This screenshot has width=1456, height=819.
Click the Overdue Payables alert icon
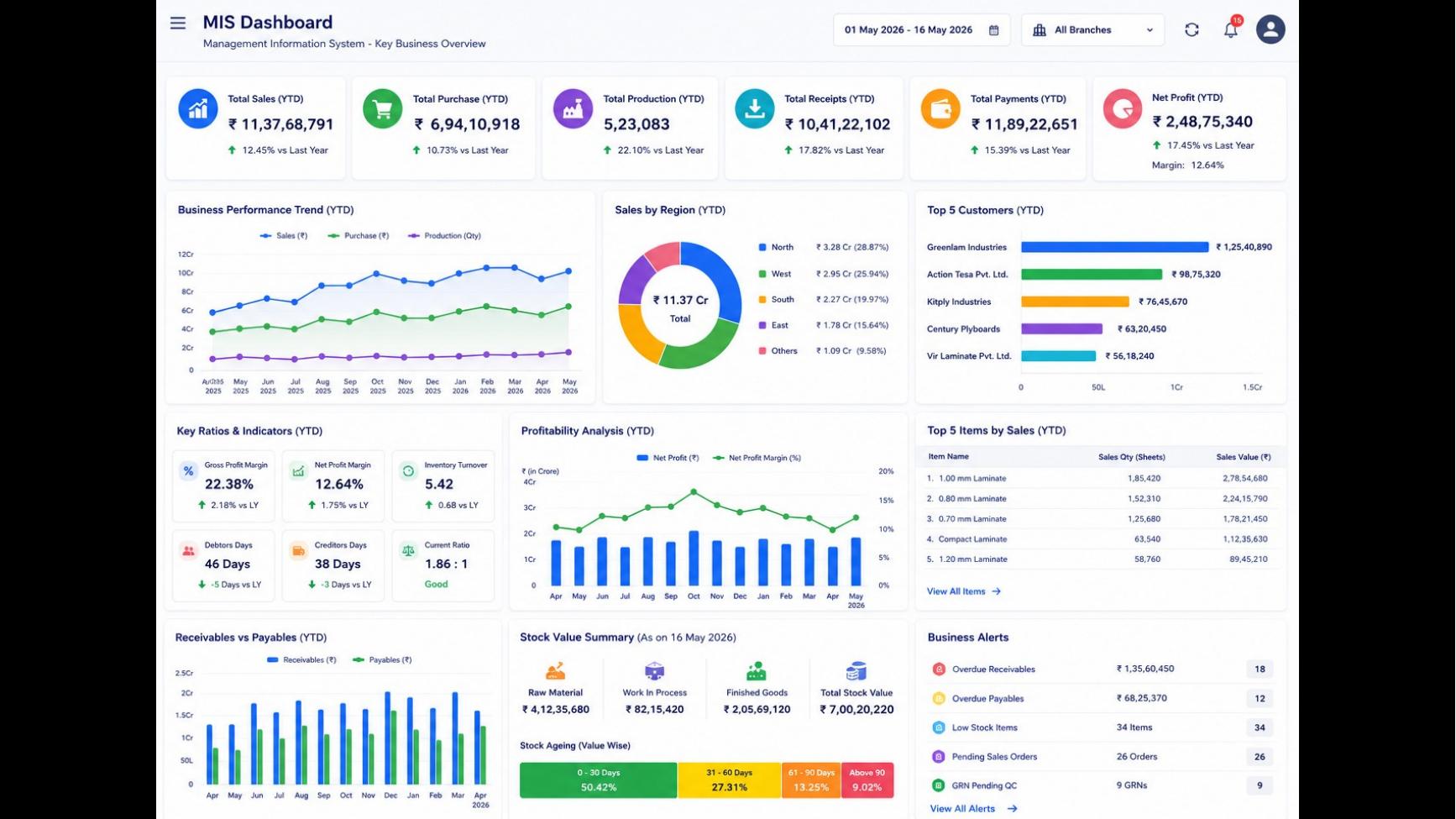point(939,699)
